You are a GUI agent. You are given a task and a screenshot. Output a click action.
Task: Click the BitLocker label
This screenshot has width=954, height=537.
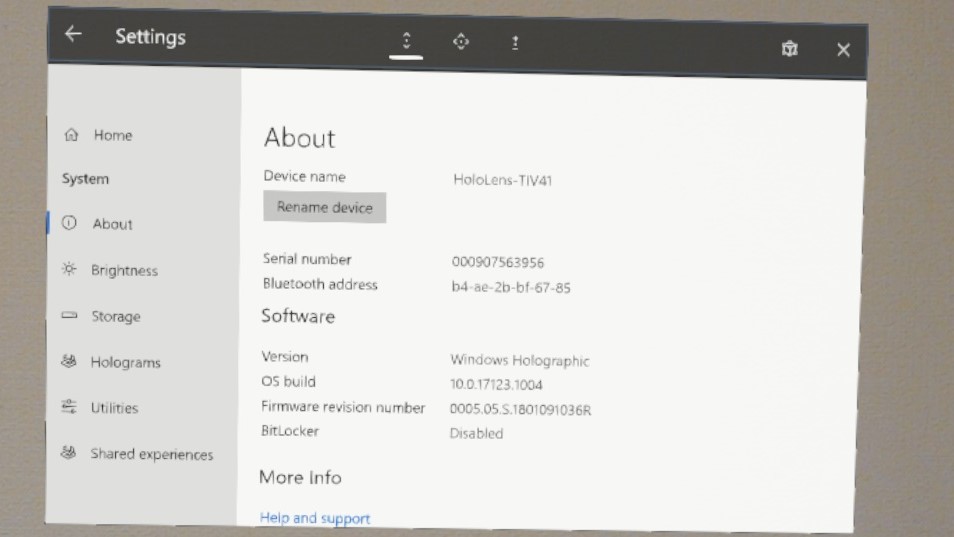point(290,431)
